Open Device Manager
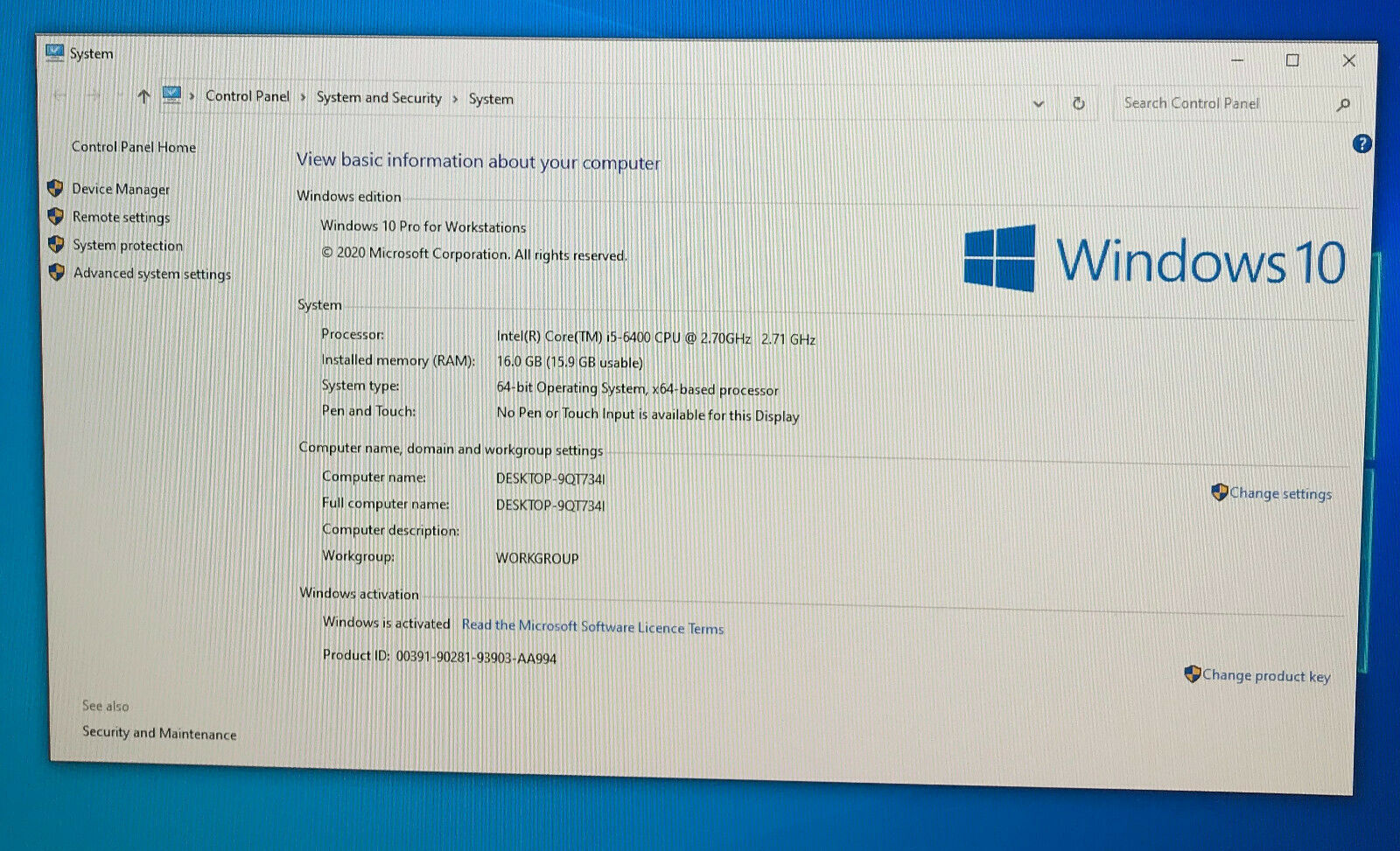The height and width of the screenshot is (851, 1400). pyautogui.click(x=121, y=189)
